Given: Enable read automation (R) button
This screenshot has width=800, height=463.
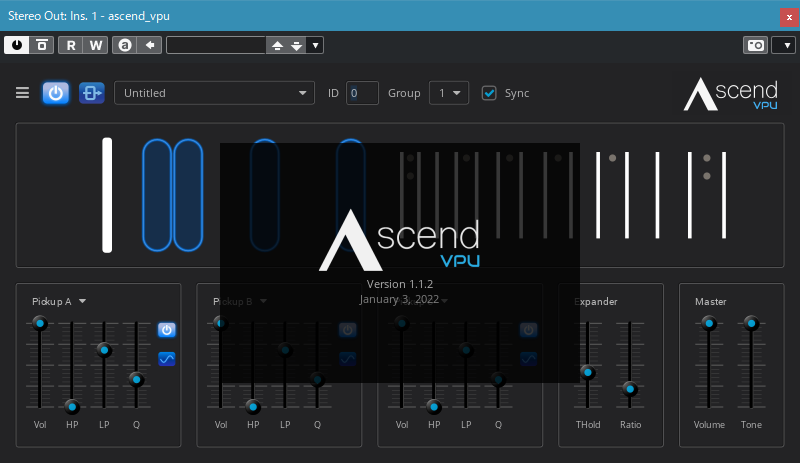Looking at the screenshot, I should tap(71, 45).
